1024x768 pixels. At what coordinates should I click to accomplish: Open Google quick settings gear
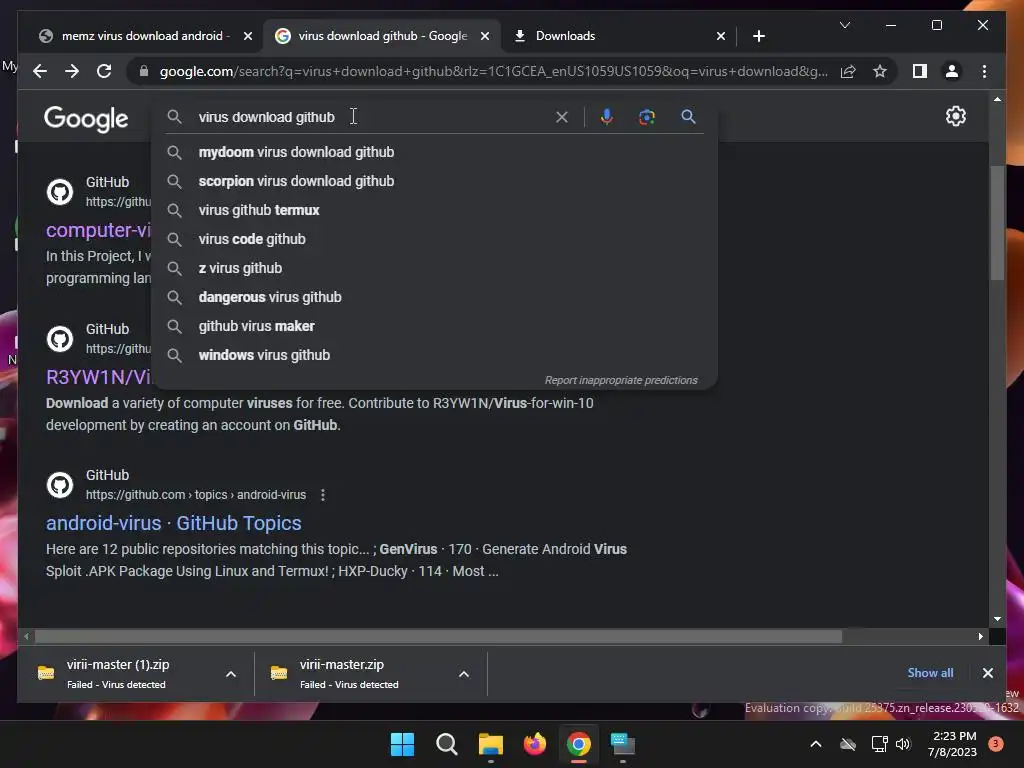(x=955, y=116)
